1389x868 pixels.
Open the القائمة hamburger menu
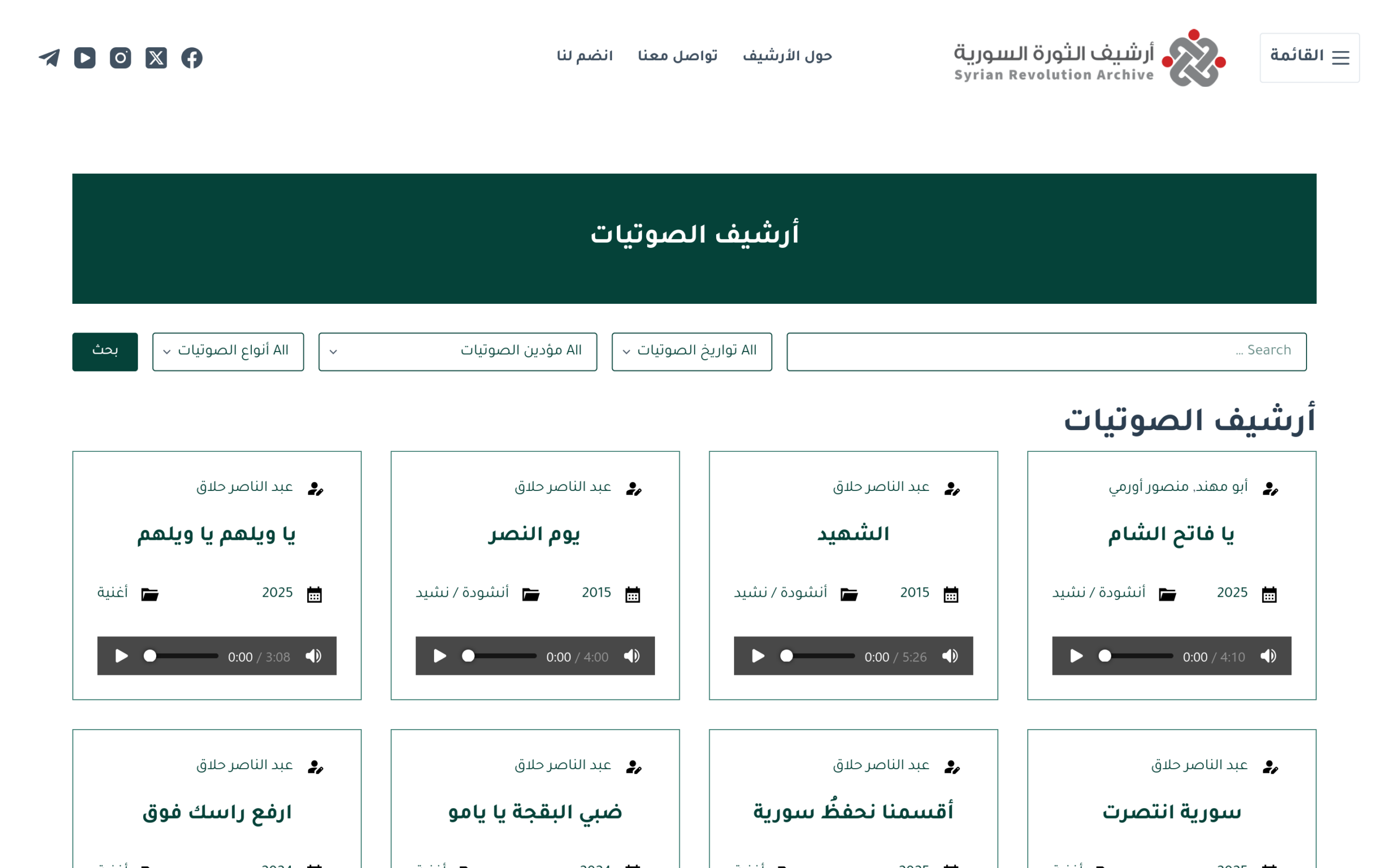coord(1309,58)
